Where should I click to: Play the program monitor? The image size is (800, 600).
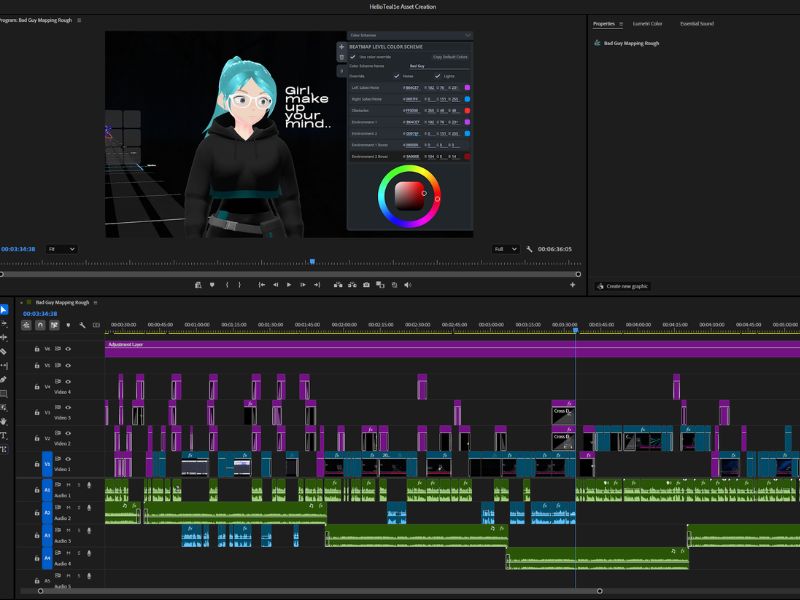point(289,285)
